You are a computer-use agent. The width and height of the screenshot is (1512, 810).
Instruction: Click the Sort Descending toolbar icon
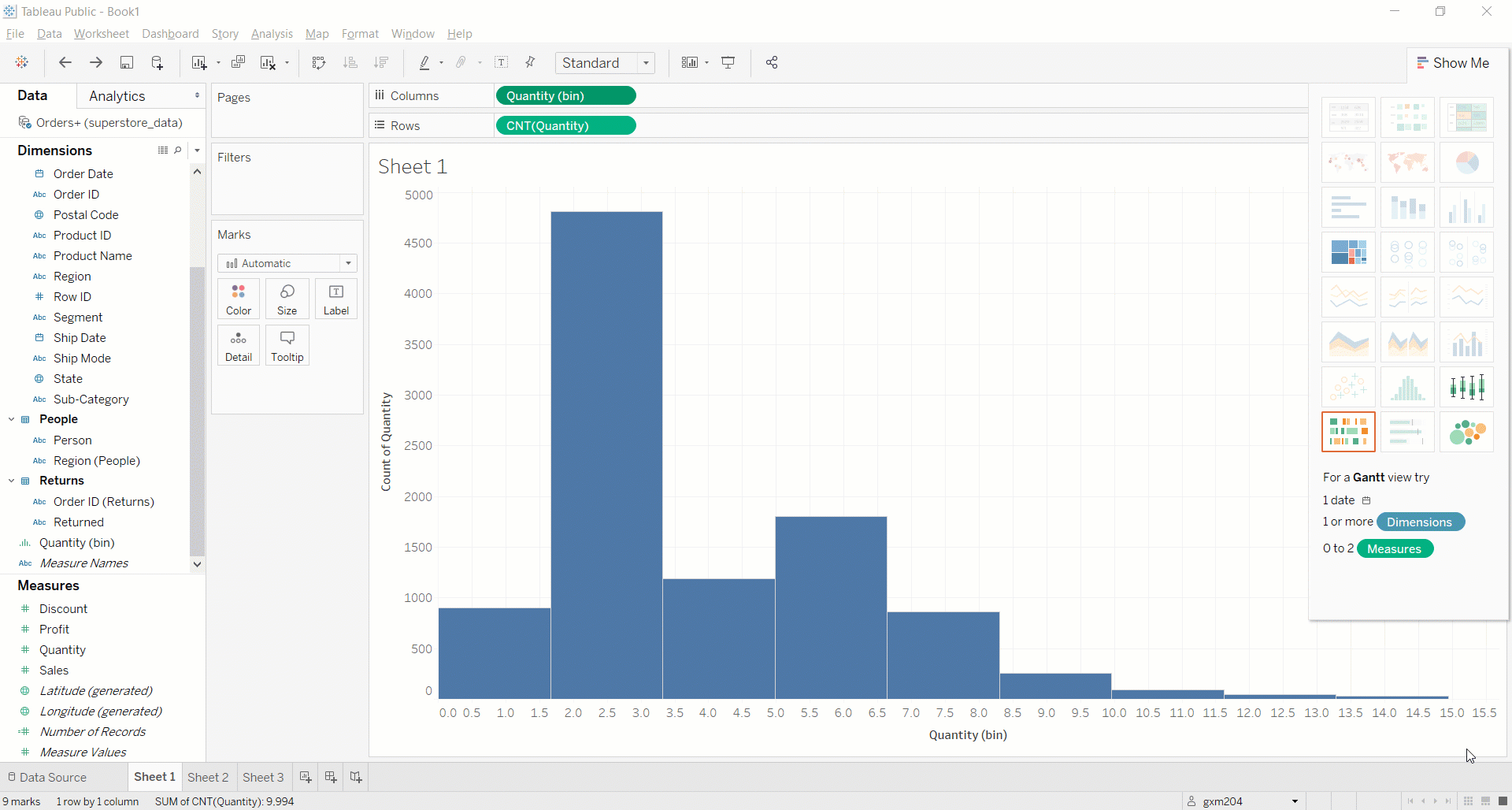[x=382, y=63]
